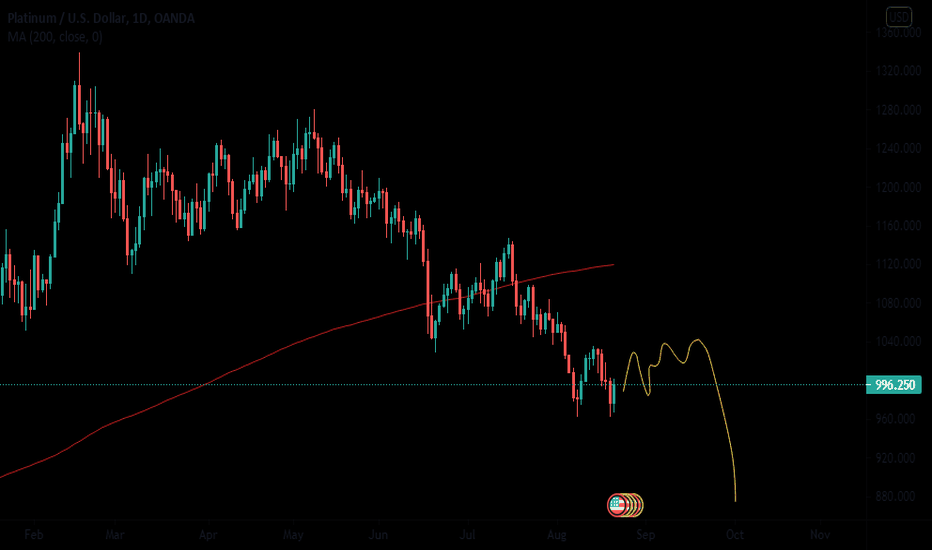Click the 1200.000 price axis label
Screen dimensions: 932x550
[898, 187]
